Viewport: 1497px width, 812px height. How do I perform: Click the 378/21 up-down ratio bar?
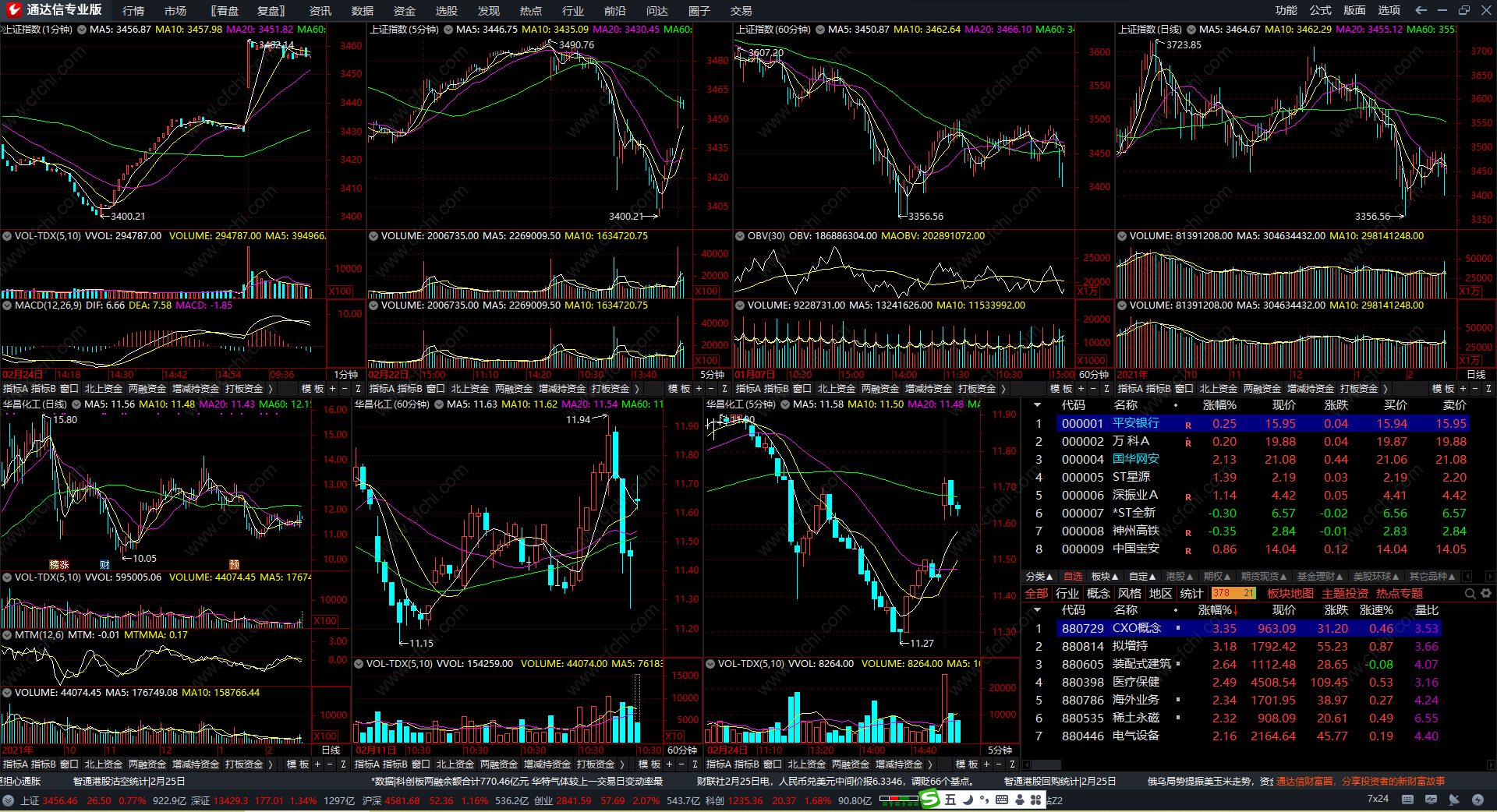pos(1233,594)
